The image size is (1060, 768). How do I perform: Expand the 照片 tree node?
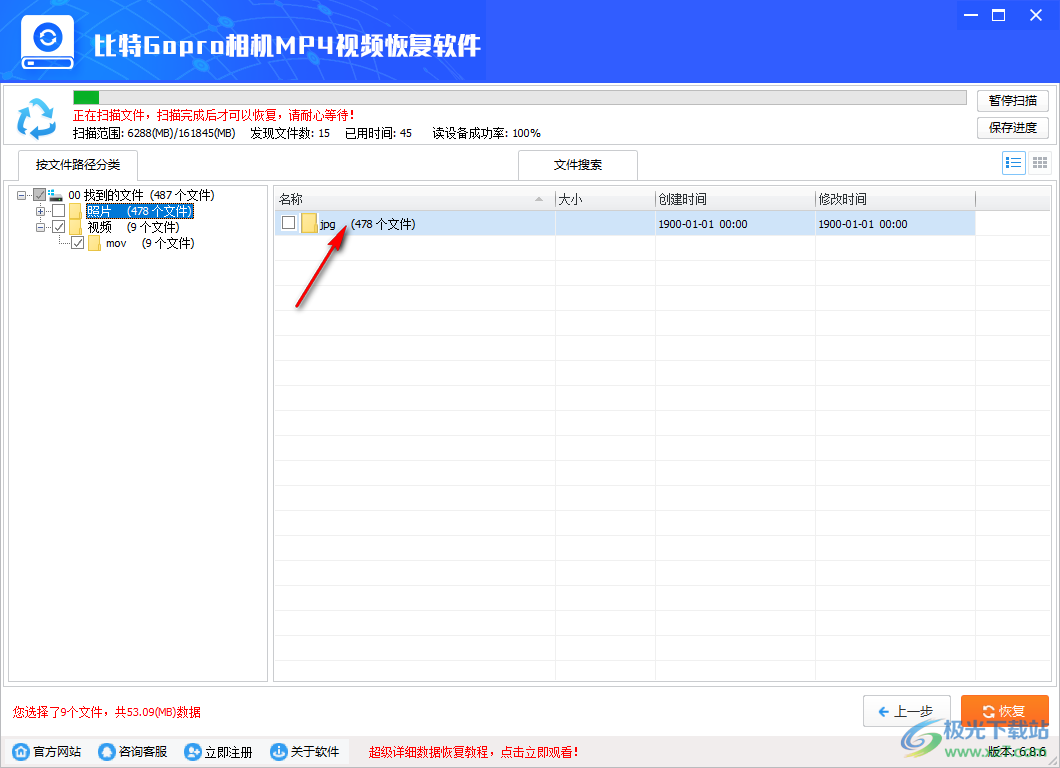41,211
